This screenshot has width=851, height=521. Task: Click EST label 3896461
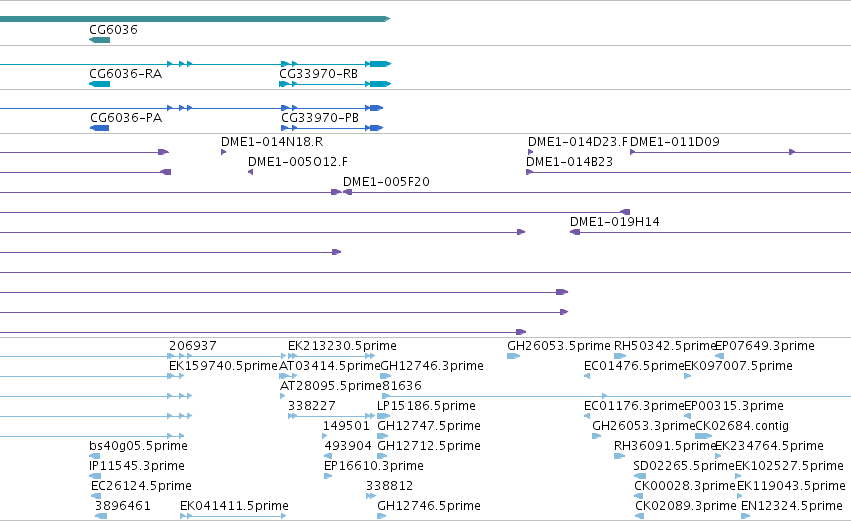[123, 506]
